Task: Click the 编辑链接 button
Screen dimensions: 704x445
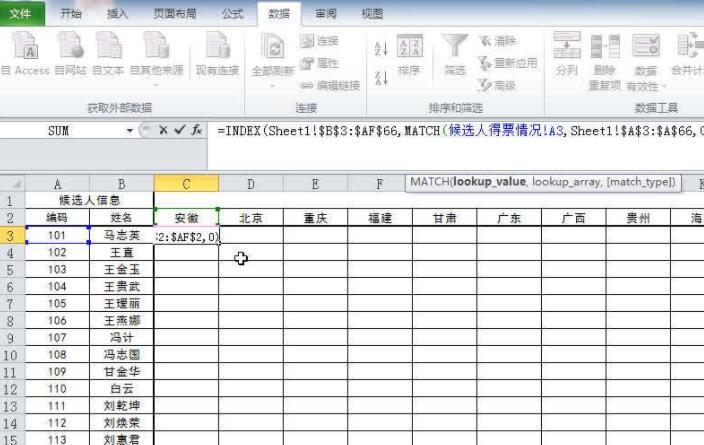Action: tap(330, 85)
